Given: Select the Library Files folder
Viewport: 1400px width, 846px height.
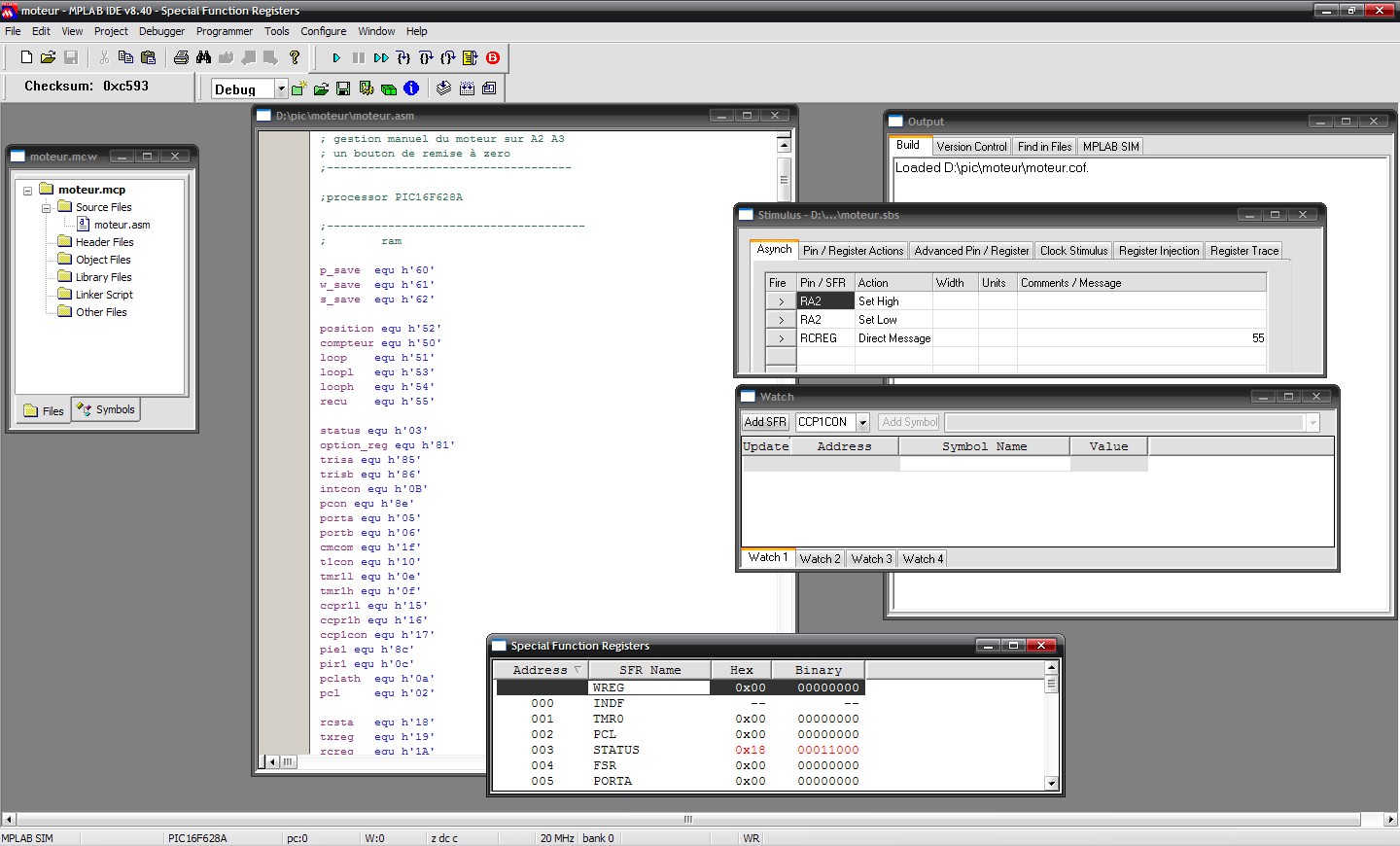Looking at the screenshot, I should click(103, 277).
